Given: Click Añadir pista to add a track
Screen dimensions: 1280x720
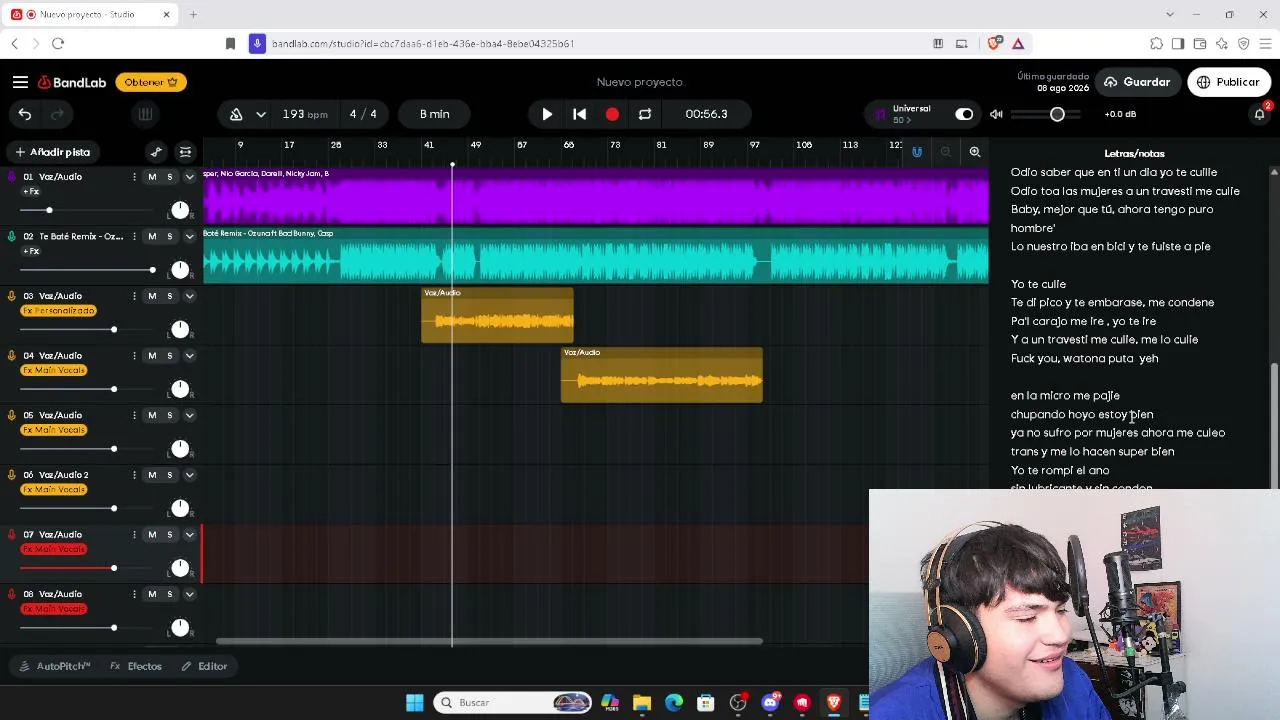Looking at the screenshot, I should coord(52,152).
